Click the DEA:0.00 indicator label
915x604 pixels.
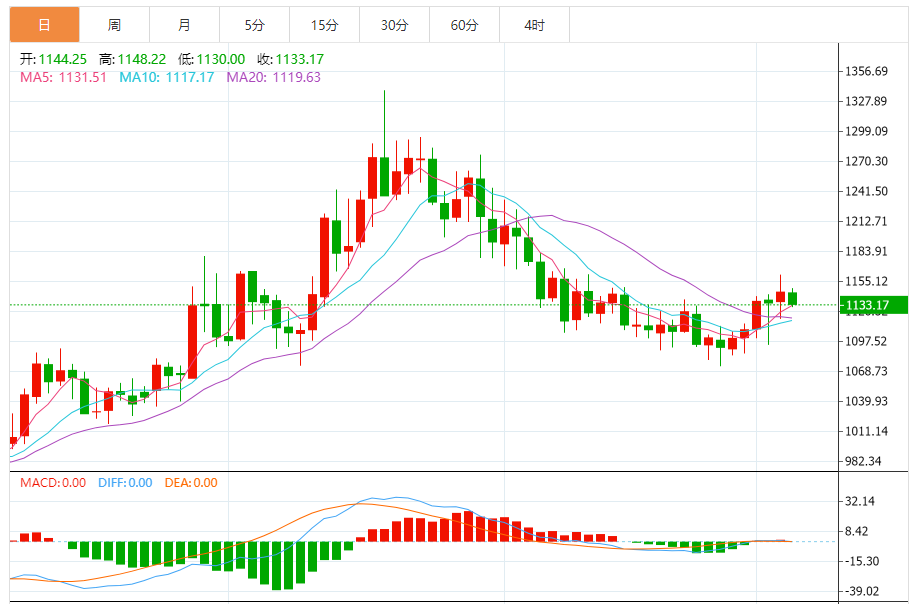click(x=191, y=483)
